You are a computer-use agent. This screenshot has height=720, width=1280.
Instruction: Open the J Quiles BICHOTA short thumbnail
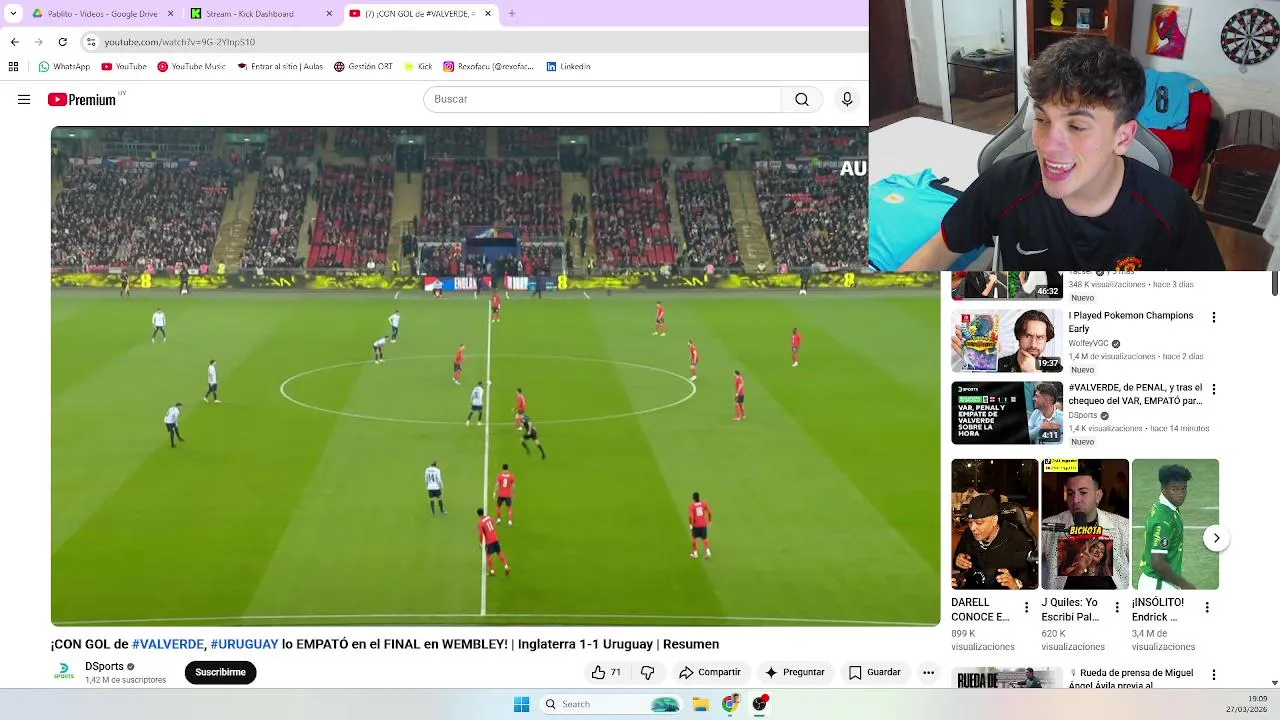pos(1085,524)
